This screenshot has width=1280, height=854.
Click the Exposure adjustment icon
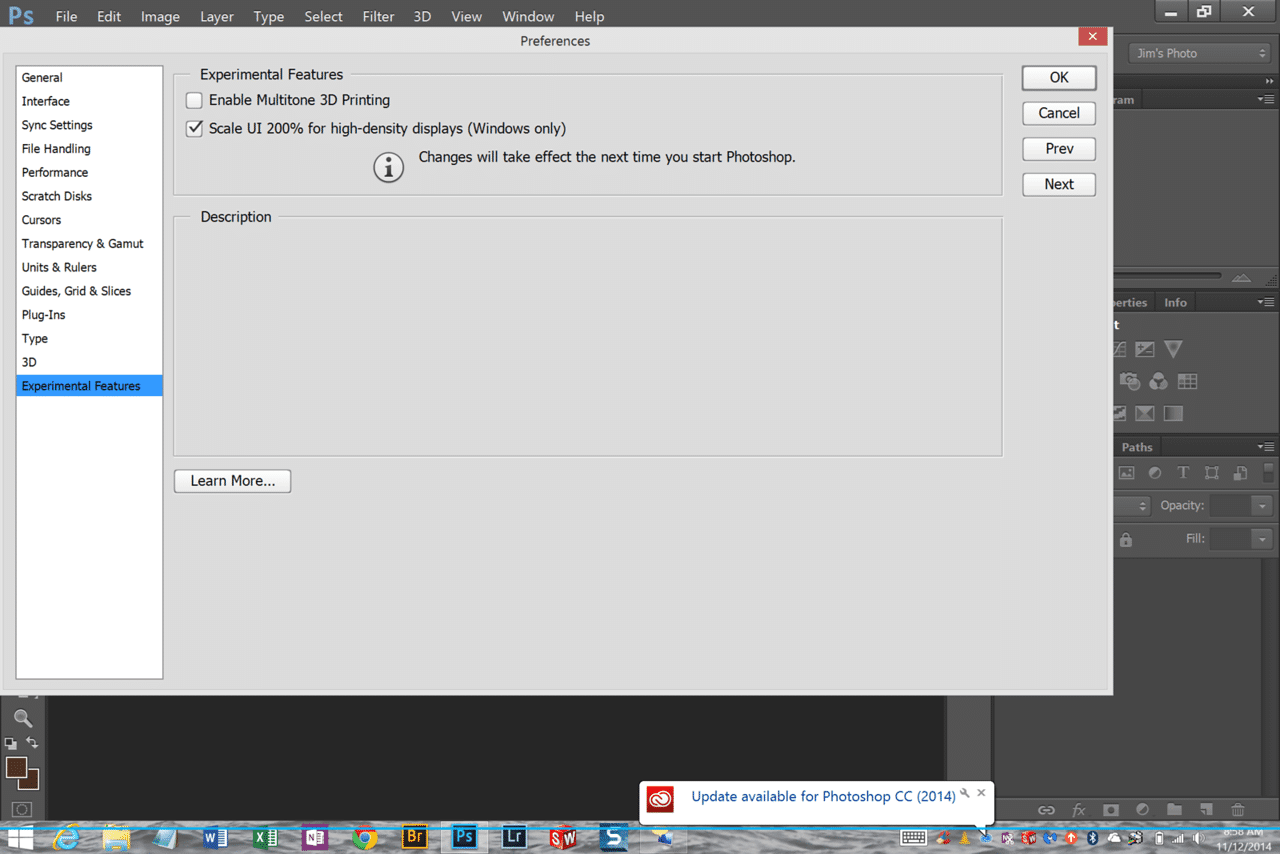point(1145,349)
